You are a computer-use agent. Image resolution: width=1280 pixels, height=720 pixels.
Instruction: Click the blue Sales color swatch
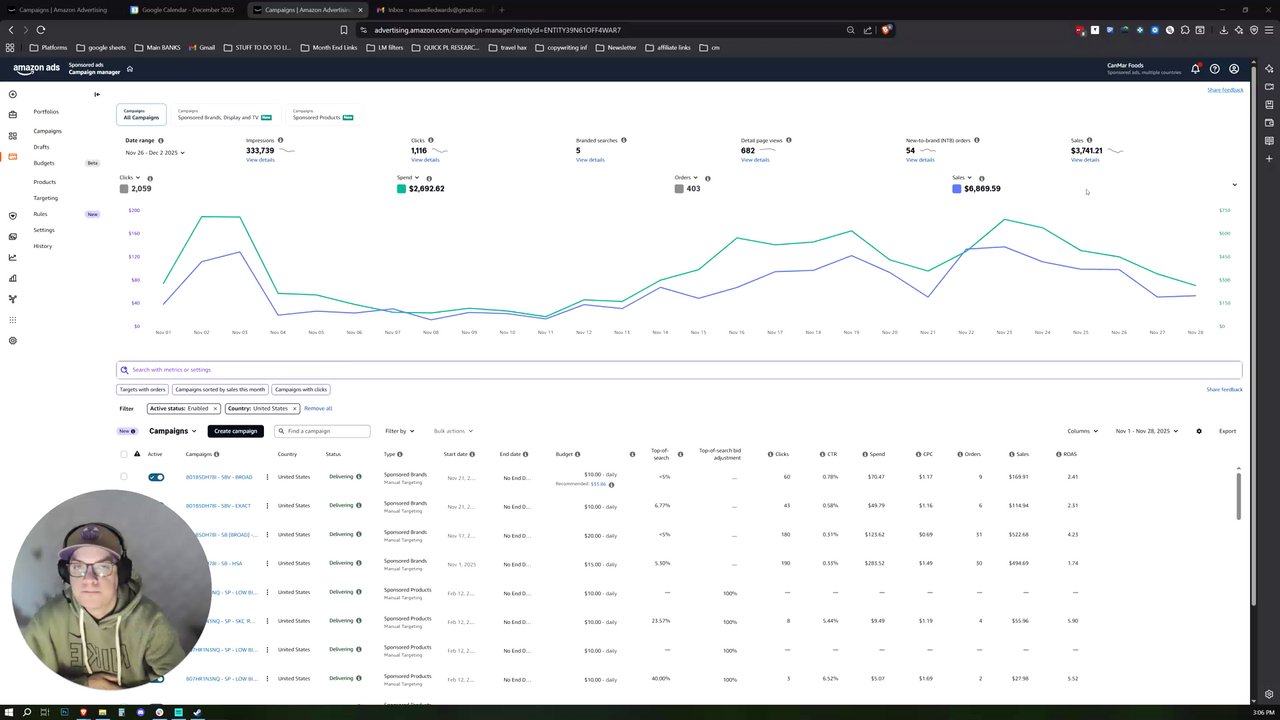tap(956, 188)
